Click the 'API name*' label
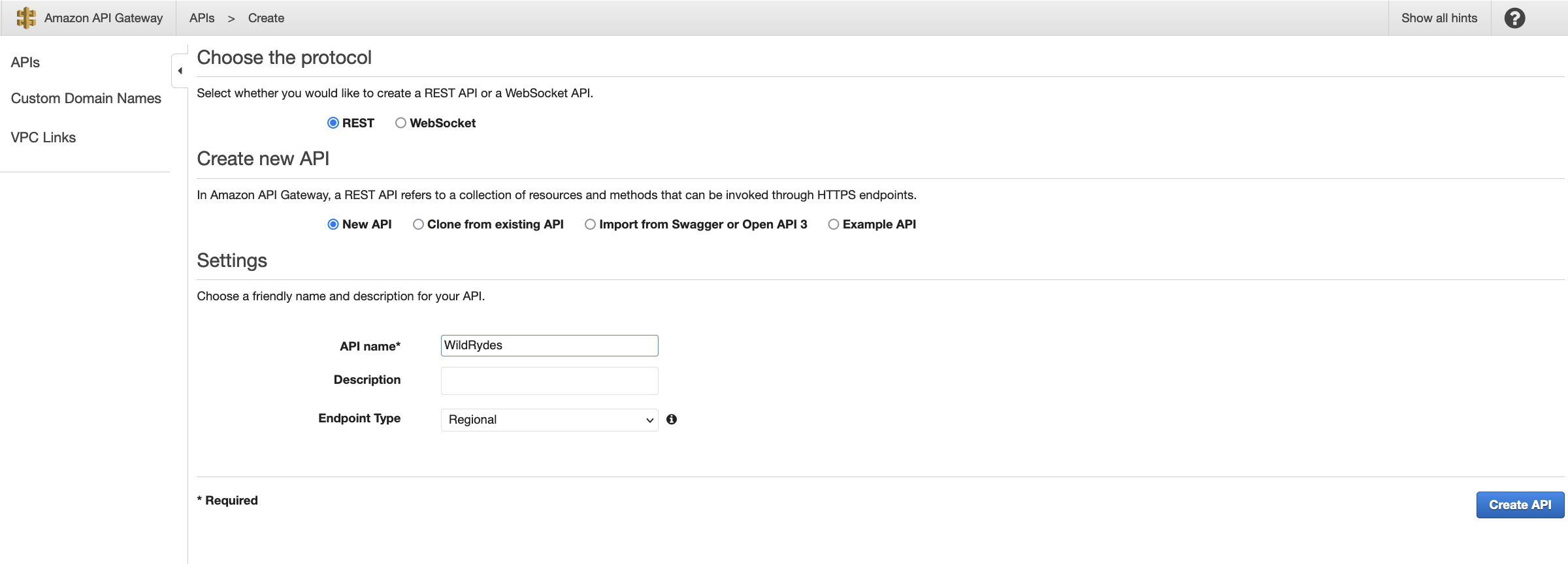The image size is (1568, 564). [370, 346]
